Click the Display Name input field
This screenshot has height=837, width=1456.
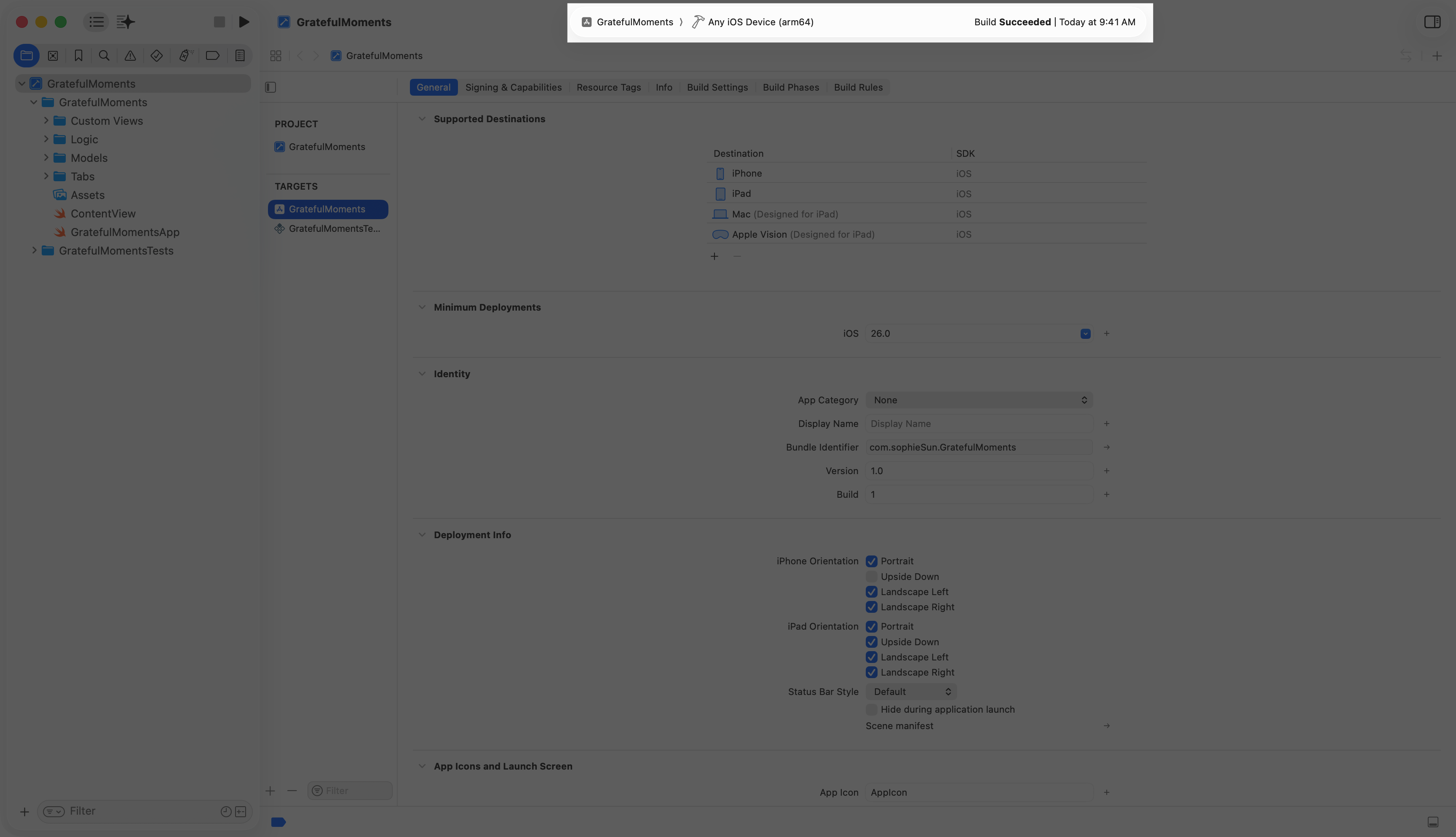point(979,424)
